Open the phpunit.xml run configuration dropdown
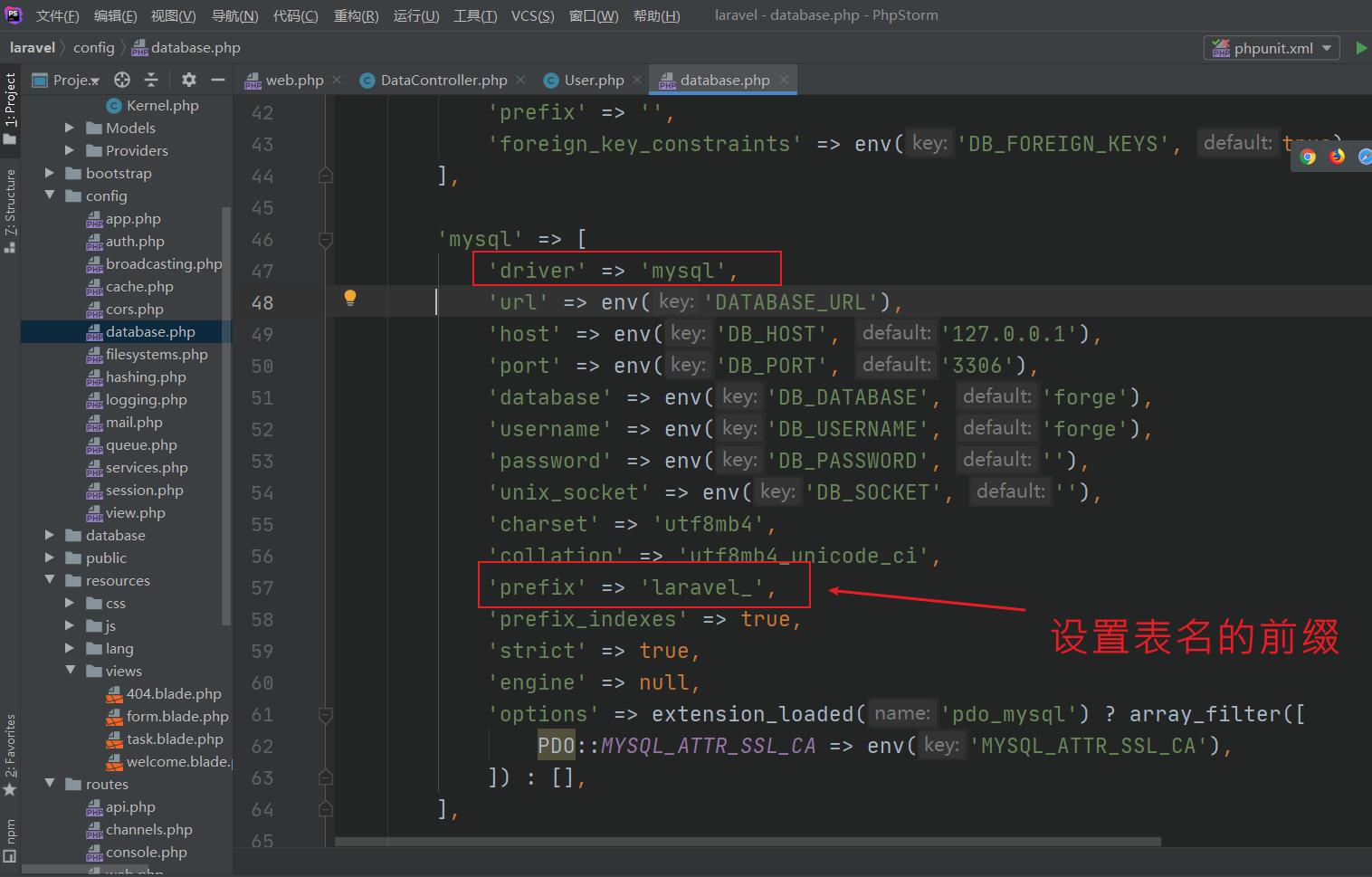1372x877 pixels. coord(1272,48)
